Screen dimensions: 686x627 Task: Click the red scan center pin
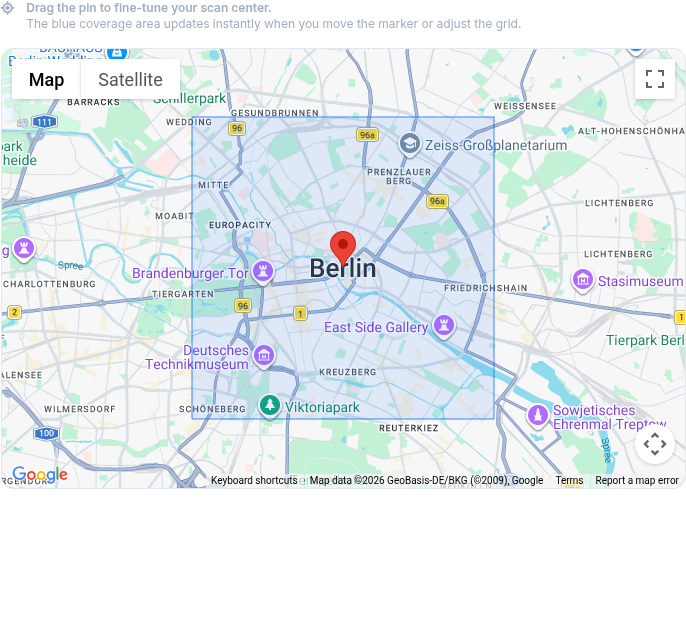(343, 248)
